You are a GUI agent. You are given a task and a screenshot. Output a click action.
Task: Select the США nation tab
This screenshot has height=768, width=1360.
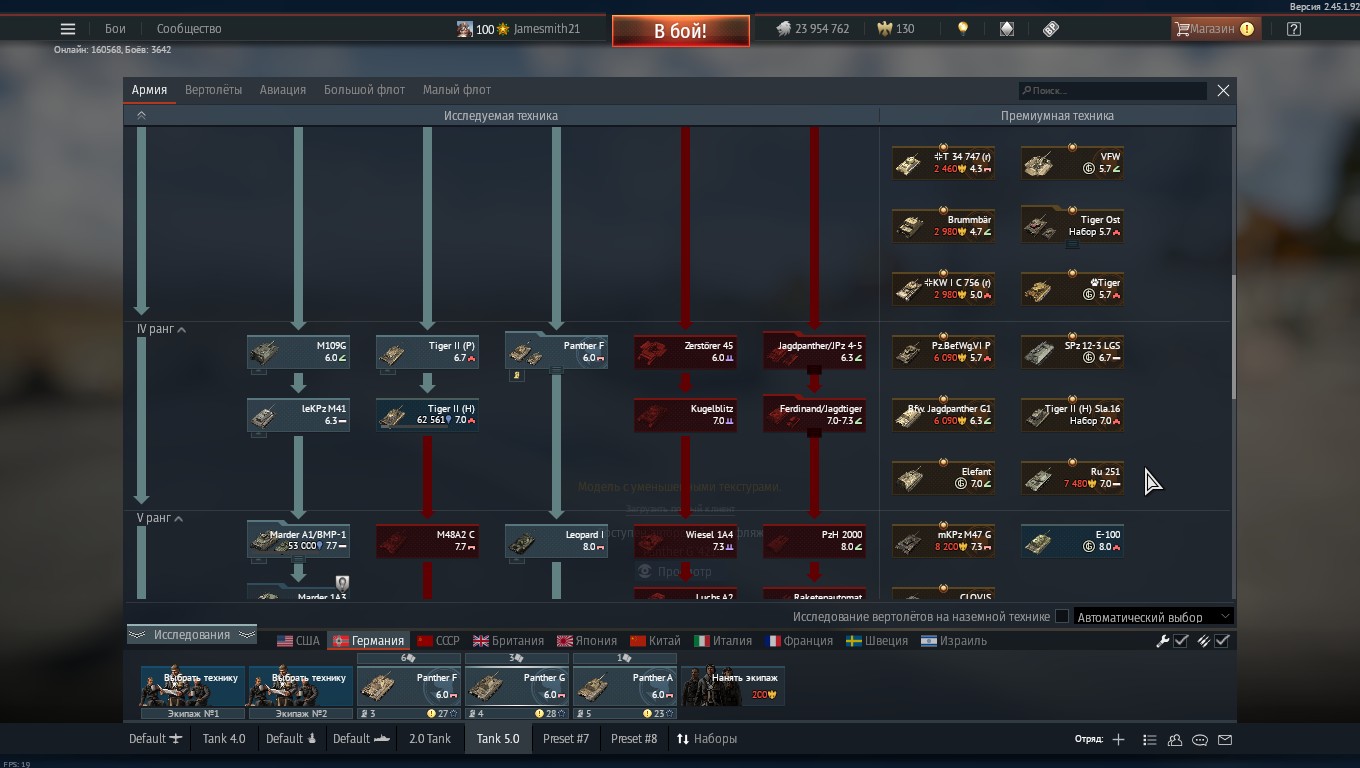(298, 641)
